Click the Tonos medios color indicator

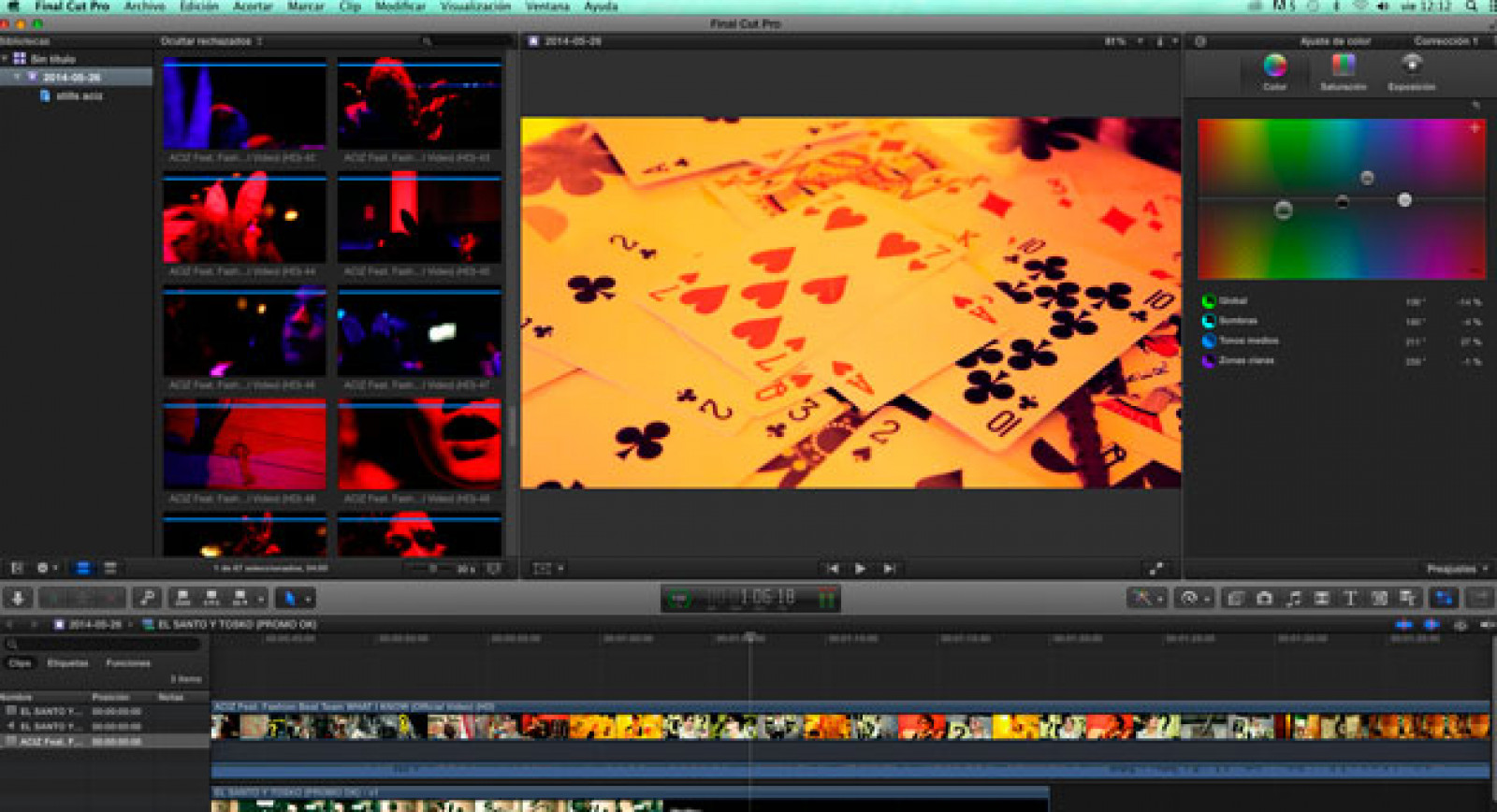click(1209, 341)
